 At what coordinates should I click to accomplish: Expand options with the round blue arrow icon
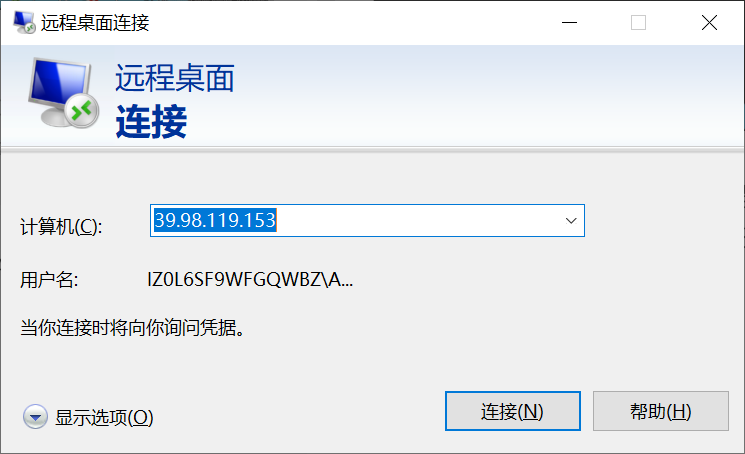[35, 417]
